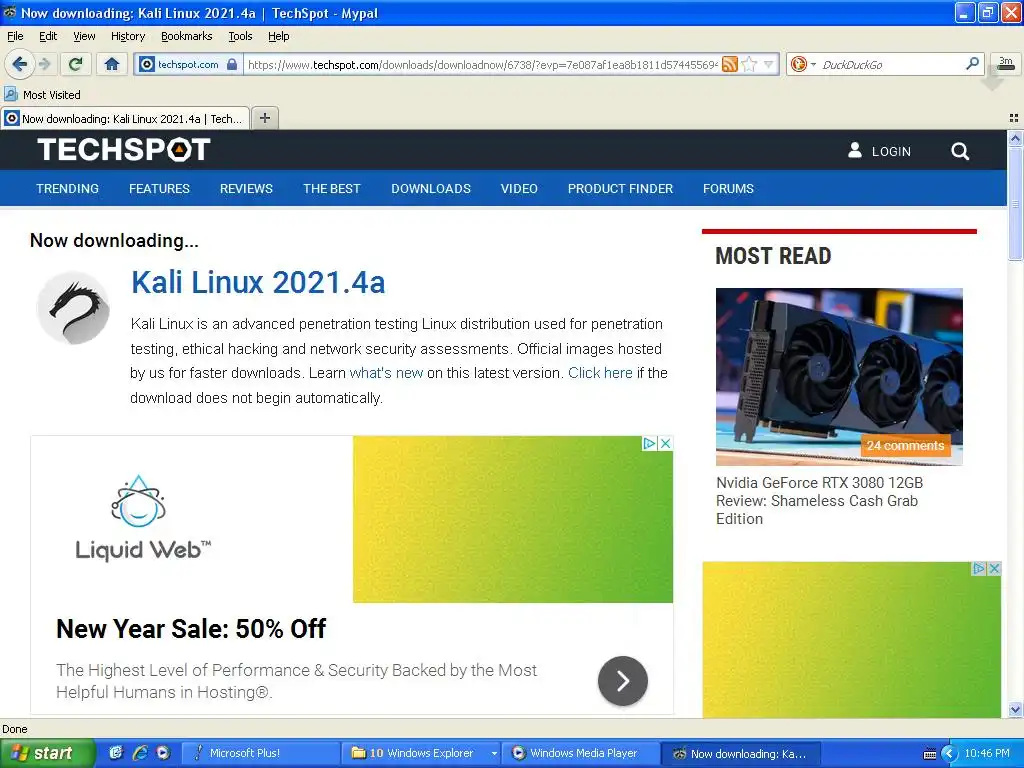This screenshot has height=768, width=1024.
Task: Click the show desktop quick launch icon
Action: 116,753
